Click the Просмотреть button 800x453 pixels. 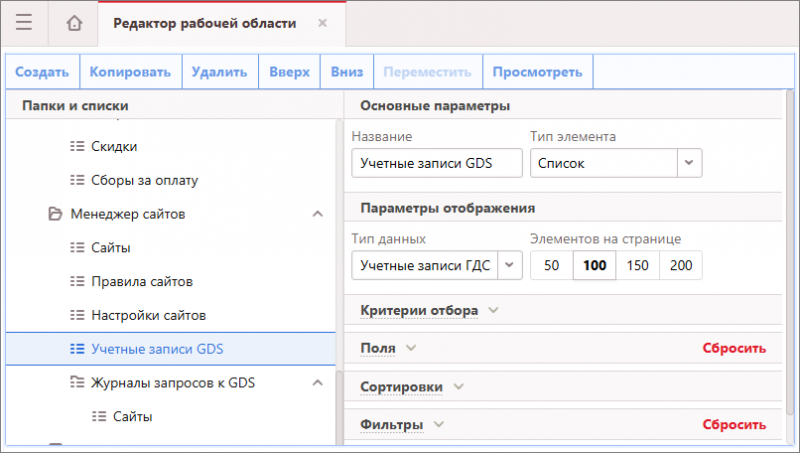[538, 72]
